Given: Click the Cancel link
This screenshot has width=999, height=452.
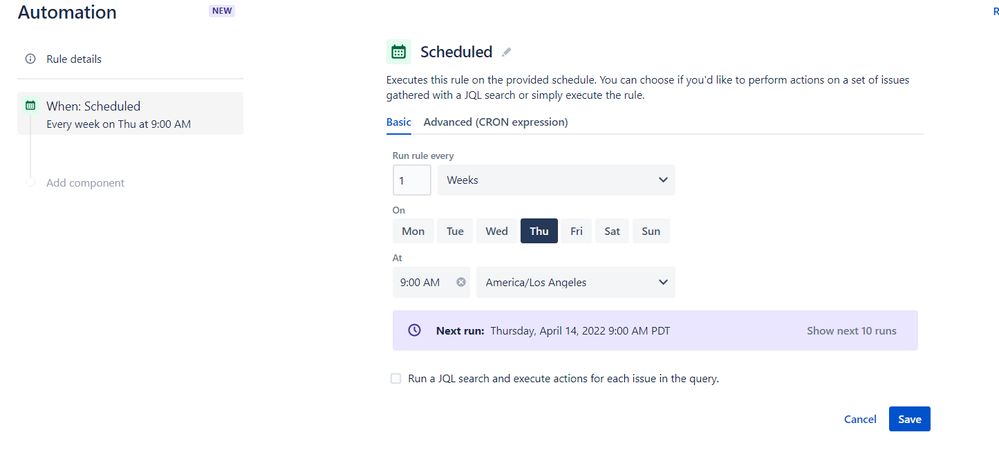Looking at the screenshot, I should click(x=860, y=419).
